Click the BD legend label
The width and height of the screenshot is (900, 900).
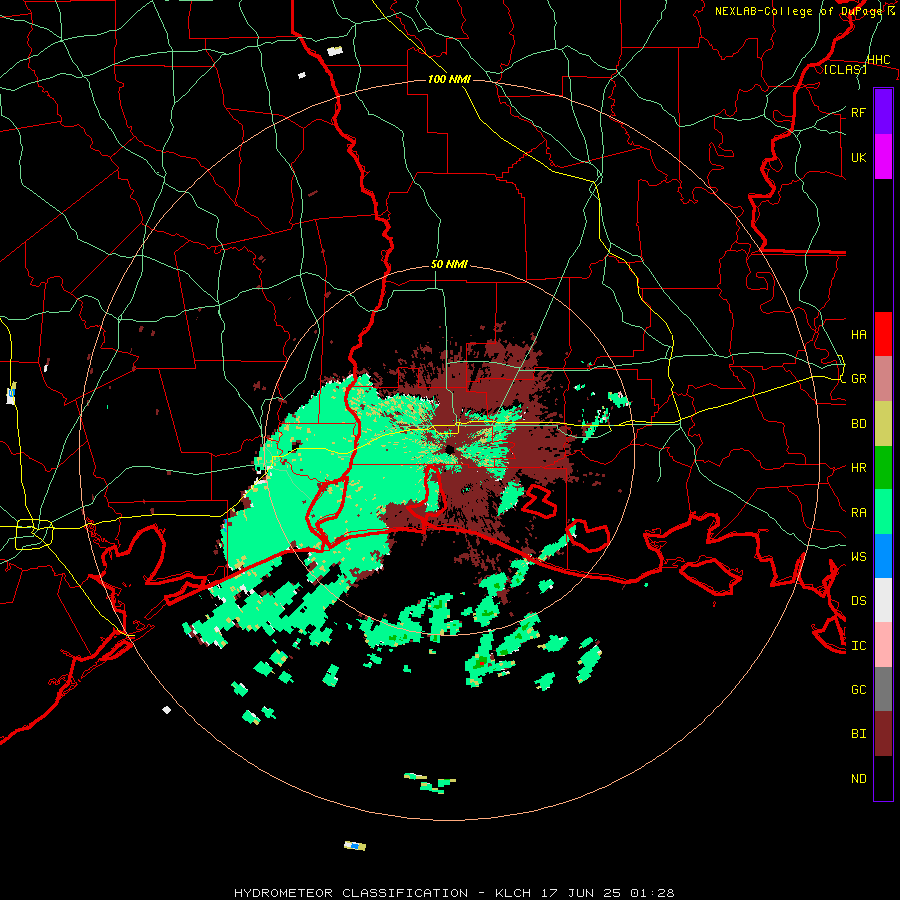coord(858,424)
